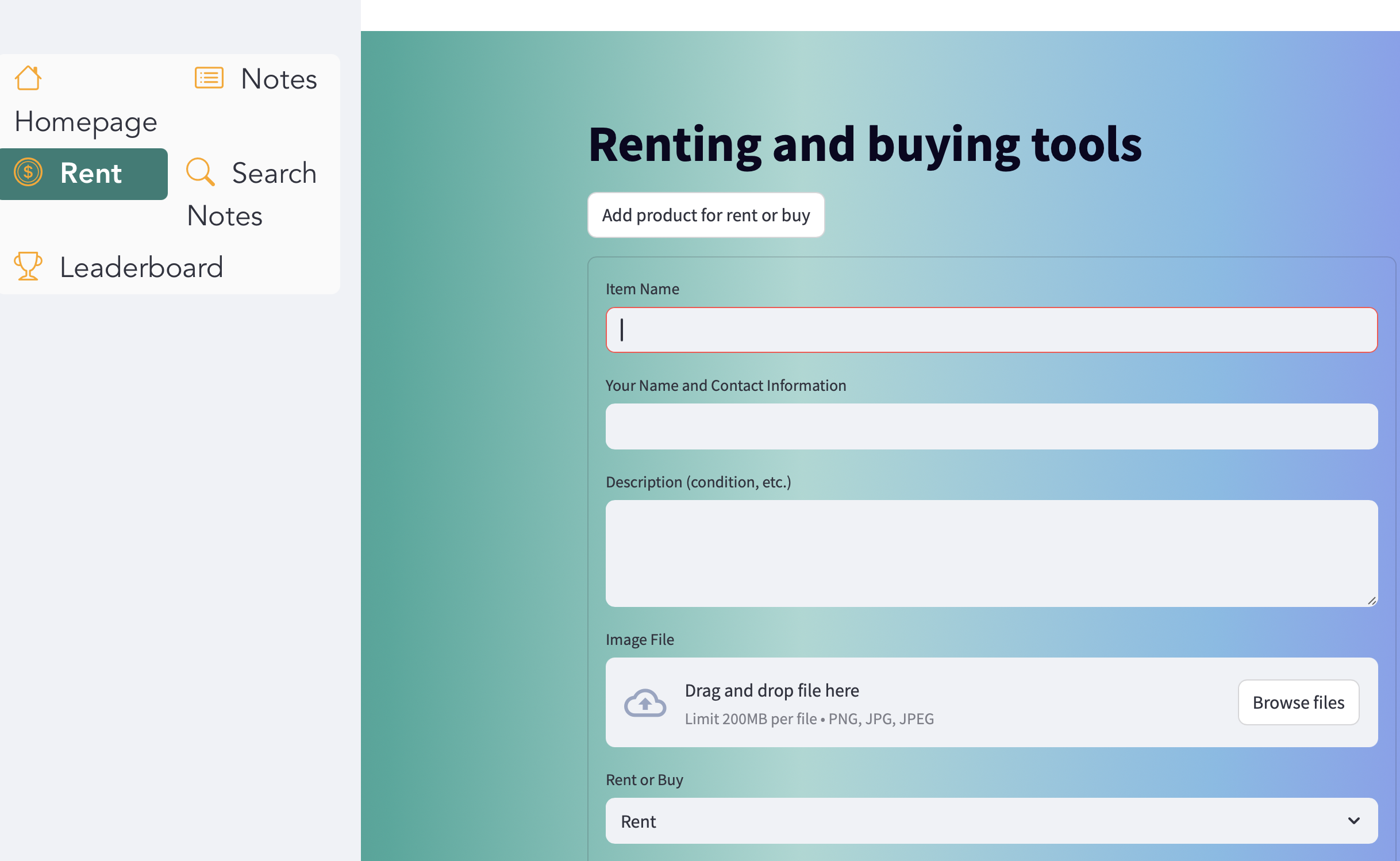
Task: Click the Your Name and Contact Information field
Action: (x=991, y=426)
